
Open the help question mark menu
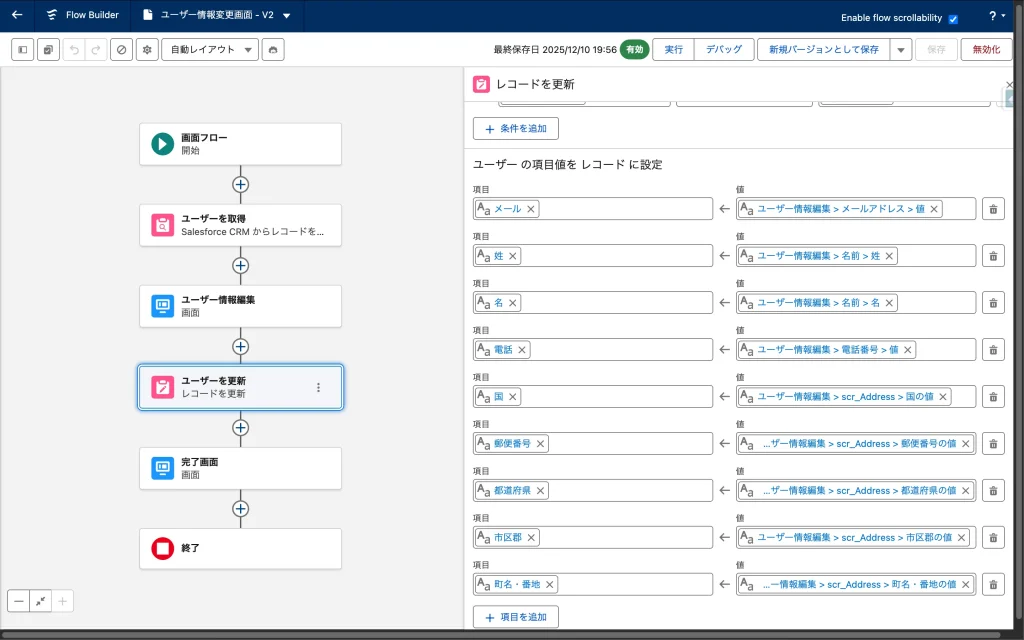[x=997, y=16]
